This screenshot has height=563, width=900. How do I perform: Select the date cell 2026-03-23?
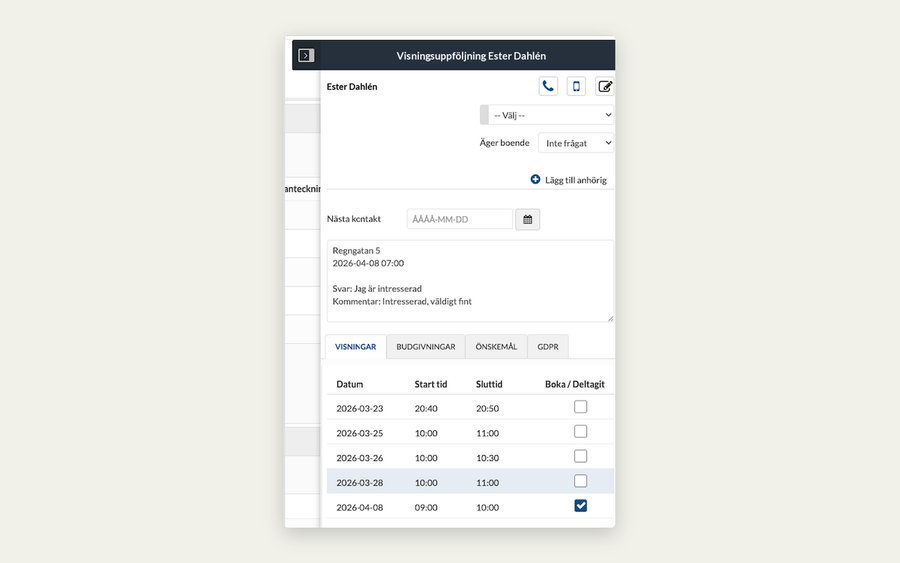click(x=359, y=409)
